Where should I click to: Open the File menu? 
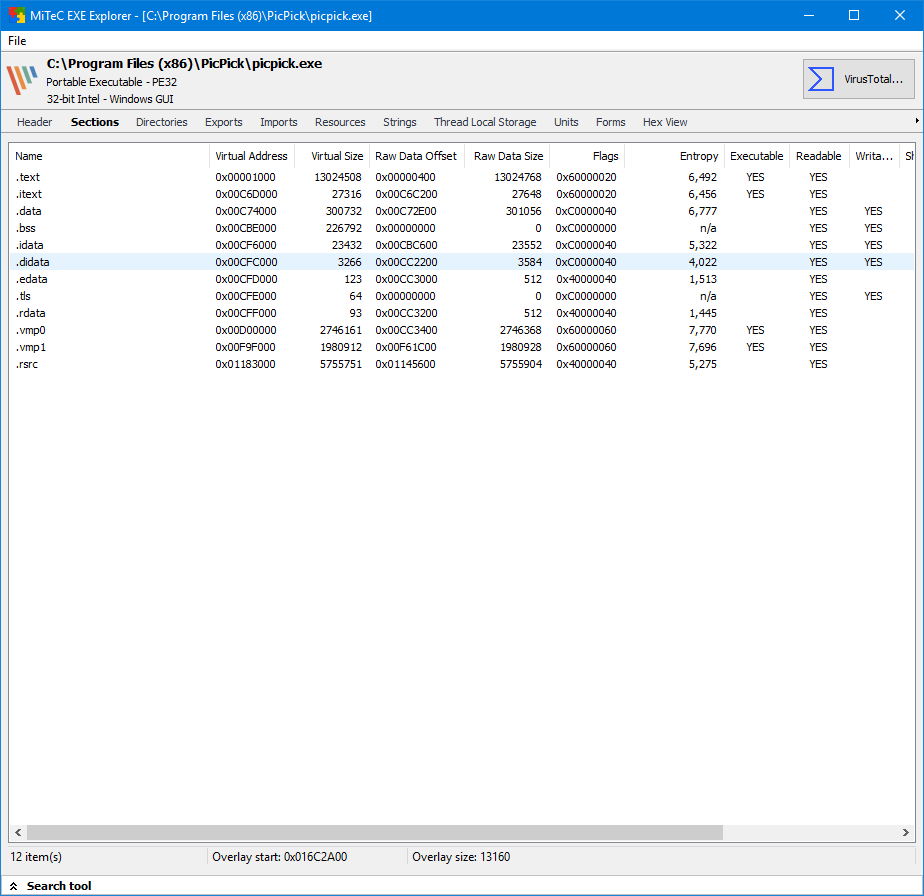(17, 41)
